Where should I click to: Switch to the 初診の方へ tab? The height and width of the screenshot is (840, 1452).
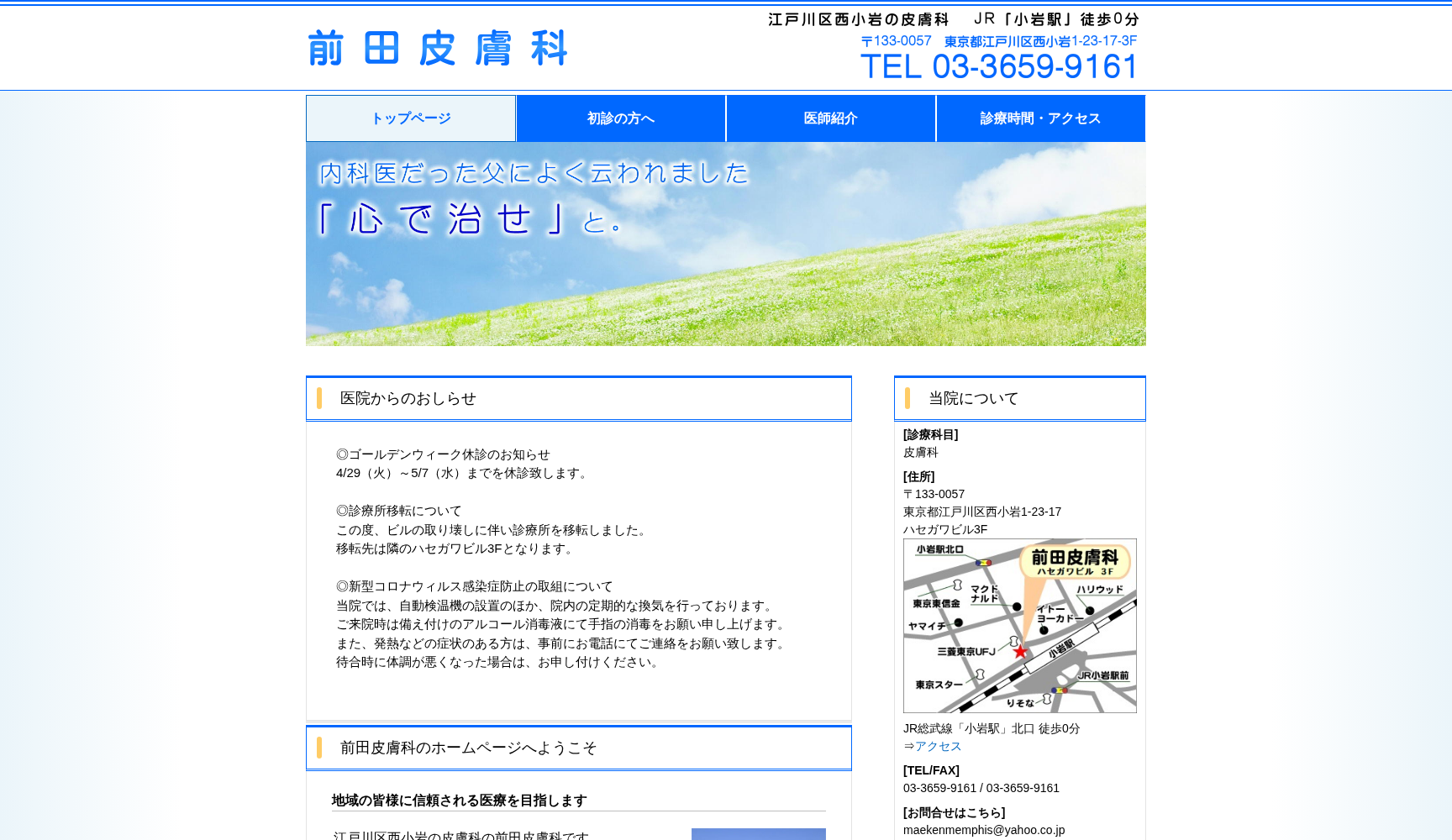click(x=620, y=118)
